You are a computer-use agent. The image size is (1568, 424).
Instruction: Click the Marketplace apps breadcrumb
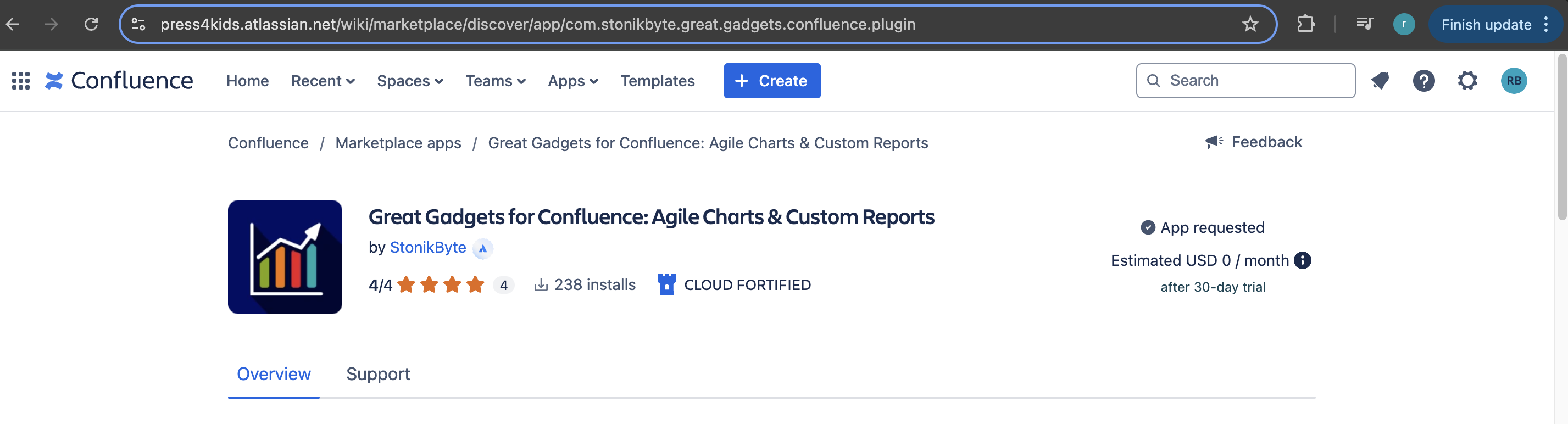click(x=398, y=143)
